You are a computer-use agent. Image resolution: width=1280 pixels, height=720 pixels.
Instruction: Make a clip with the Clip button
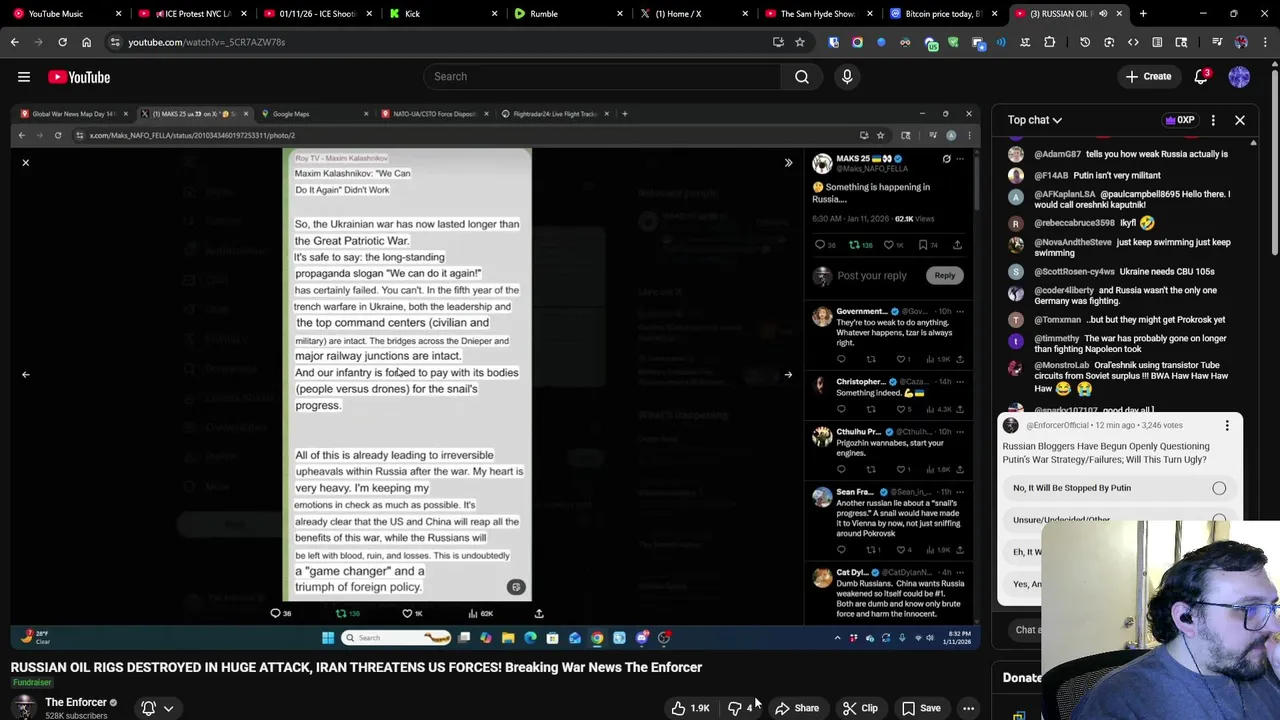click(x=860, y=708)
